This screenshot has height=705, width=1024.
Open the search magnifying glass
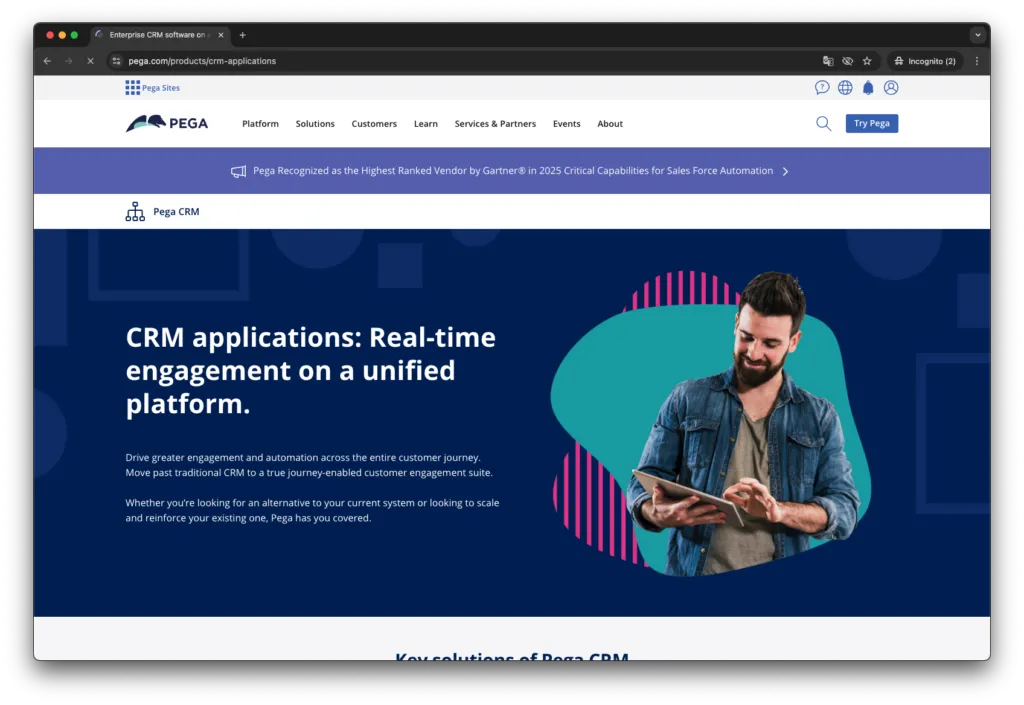point(823,123)
